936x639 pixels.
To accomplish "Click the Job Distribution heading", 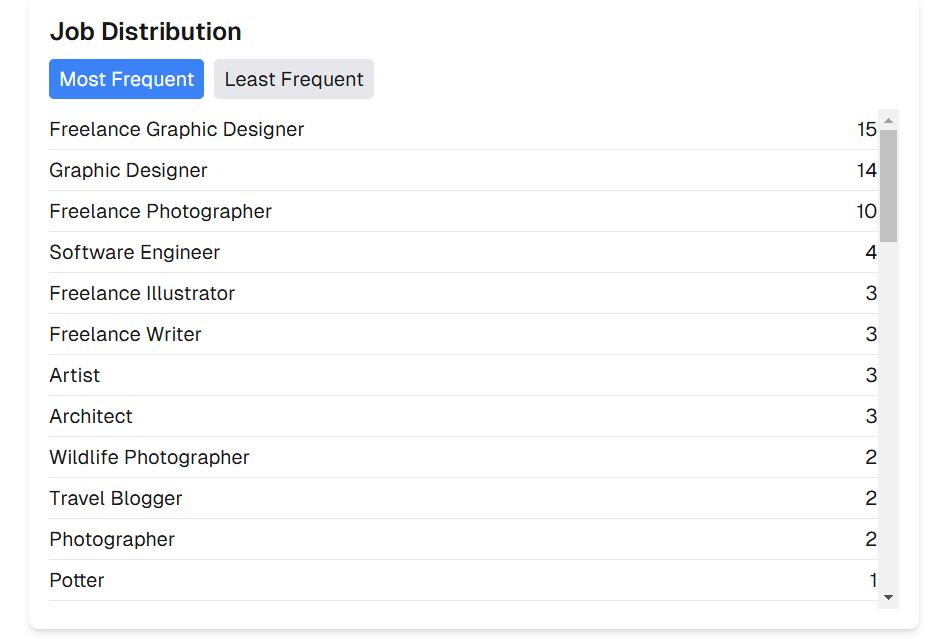I will (x=145, y=32).
